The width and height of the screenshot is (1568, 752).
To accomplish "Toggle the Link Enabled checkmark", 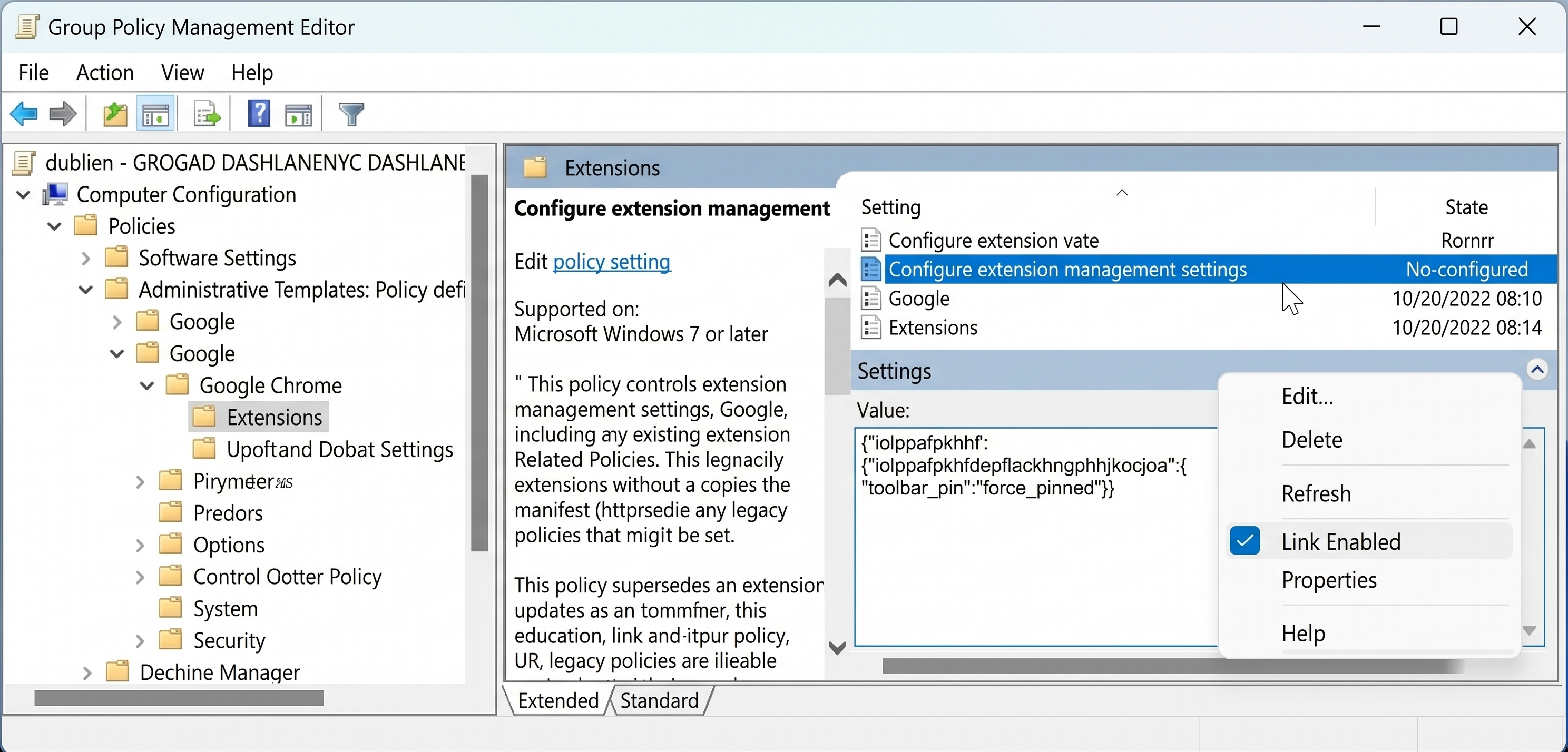I will 1245,541.
